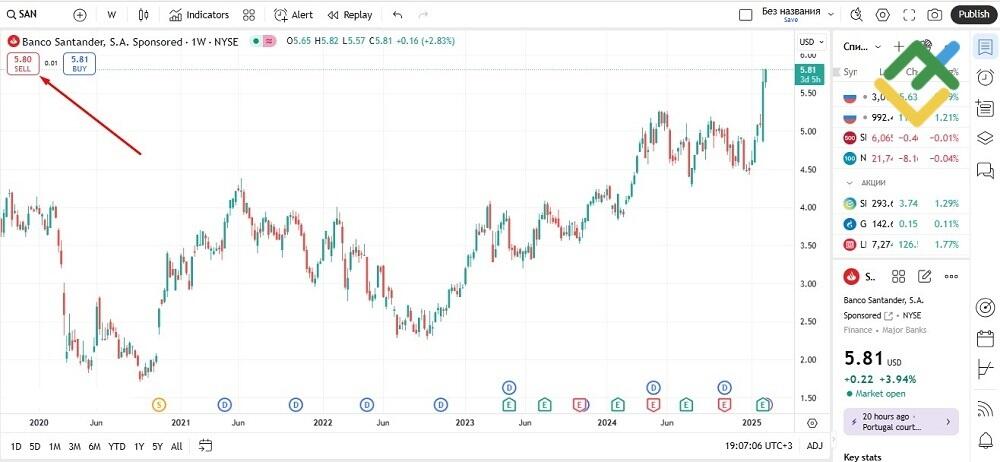This screenshot has width=1000, height=462.
Task: Open the quick search icon
Action: [x=855, y=15]
